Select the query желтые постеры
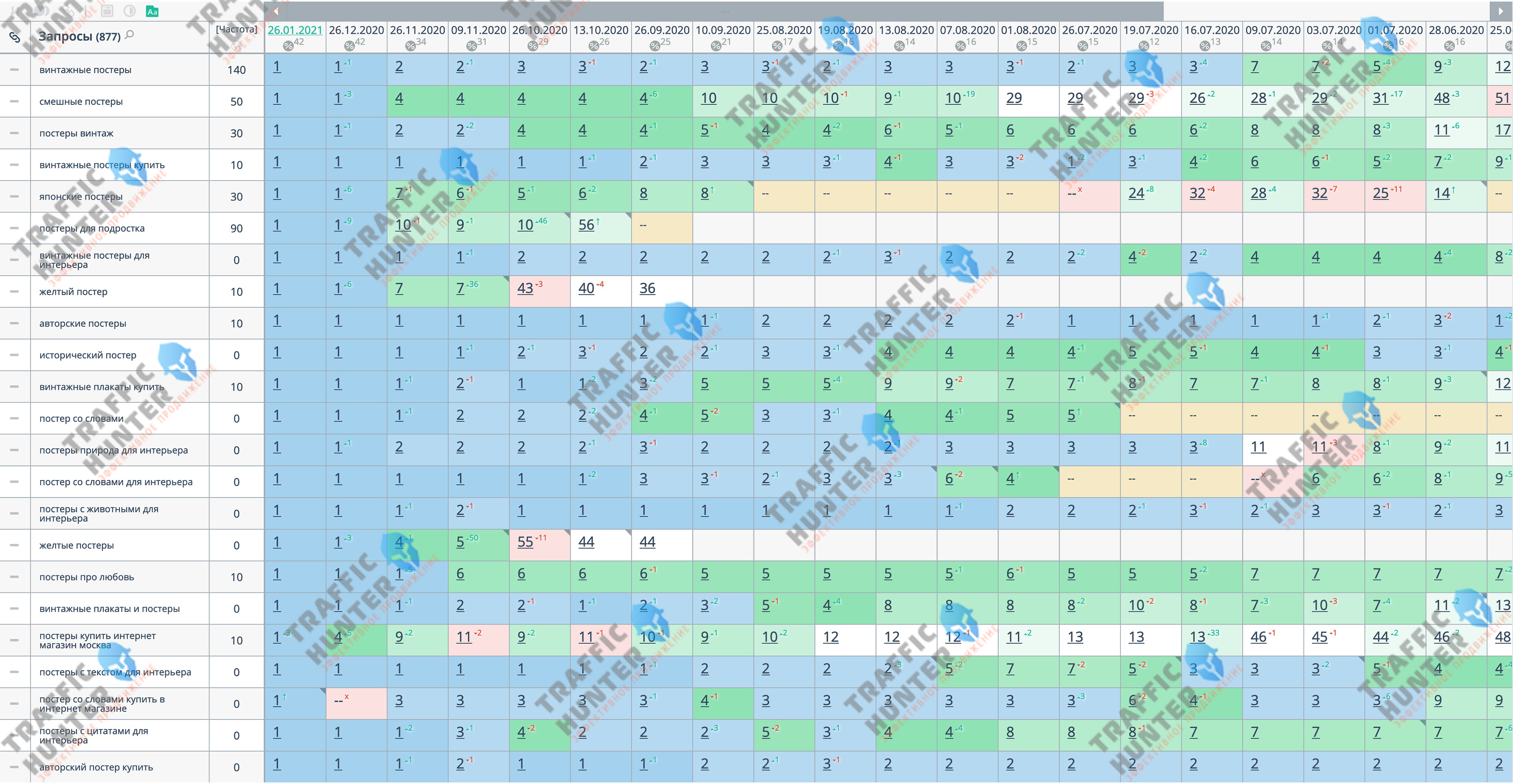Image resolution: width=1513 pixels, height=784 pixels. [x=76, y=545]
